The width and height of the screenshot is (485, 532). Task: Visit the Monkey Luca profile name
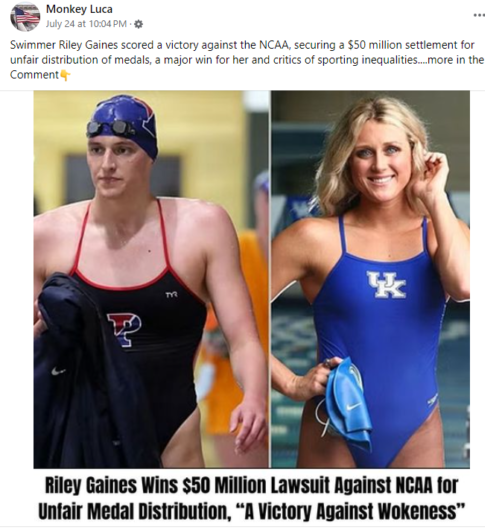tap(79, 9)
